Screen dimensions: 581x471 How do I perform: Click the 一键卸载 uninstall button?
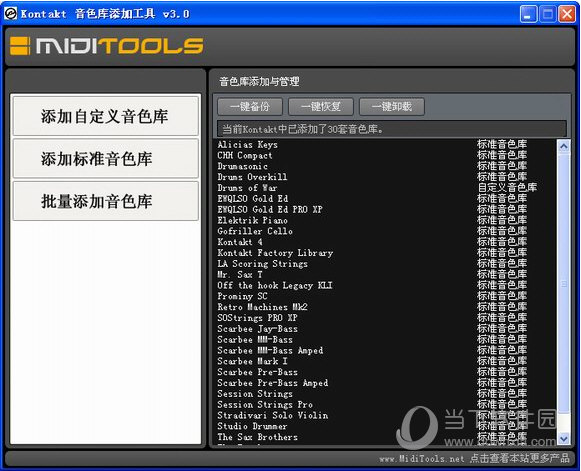(392, 107)
